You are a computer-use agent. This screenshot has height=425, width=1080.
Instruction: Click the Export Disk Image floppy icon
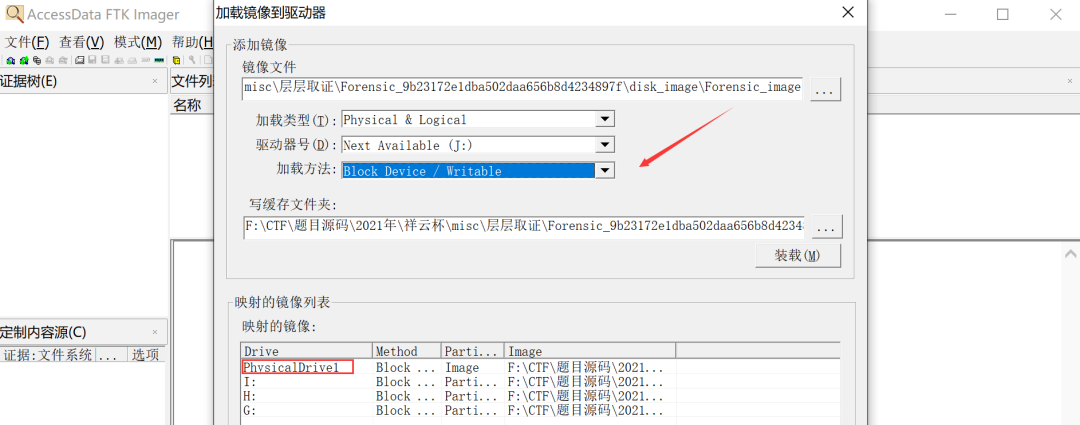click(92, 61)
